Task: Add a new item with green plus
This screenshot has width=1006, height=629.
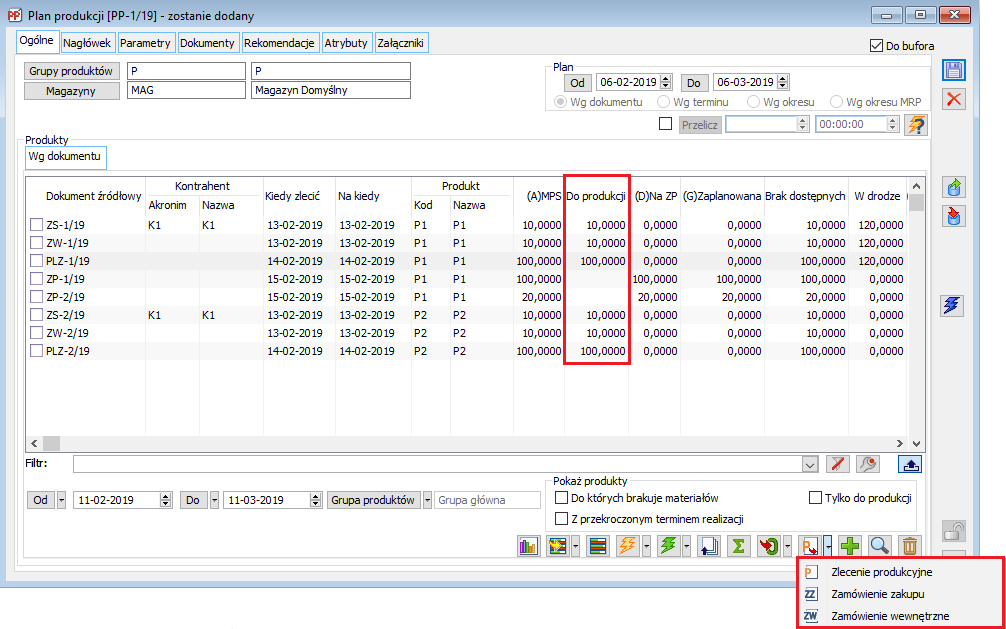Action: click(x=850, y=547)
